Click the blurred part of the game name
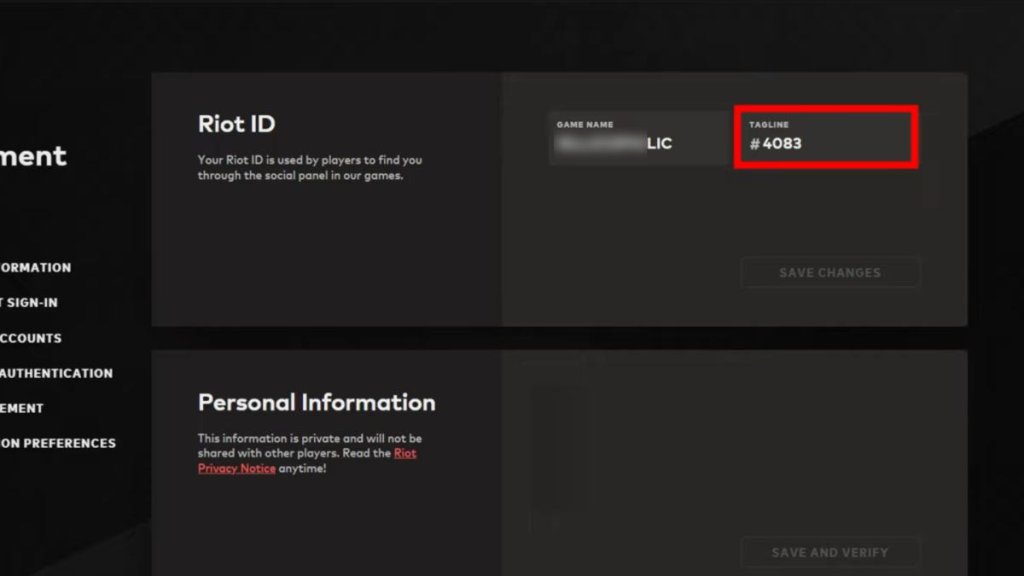This screenshot has height=576, width=1024. pos(600,144)
